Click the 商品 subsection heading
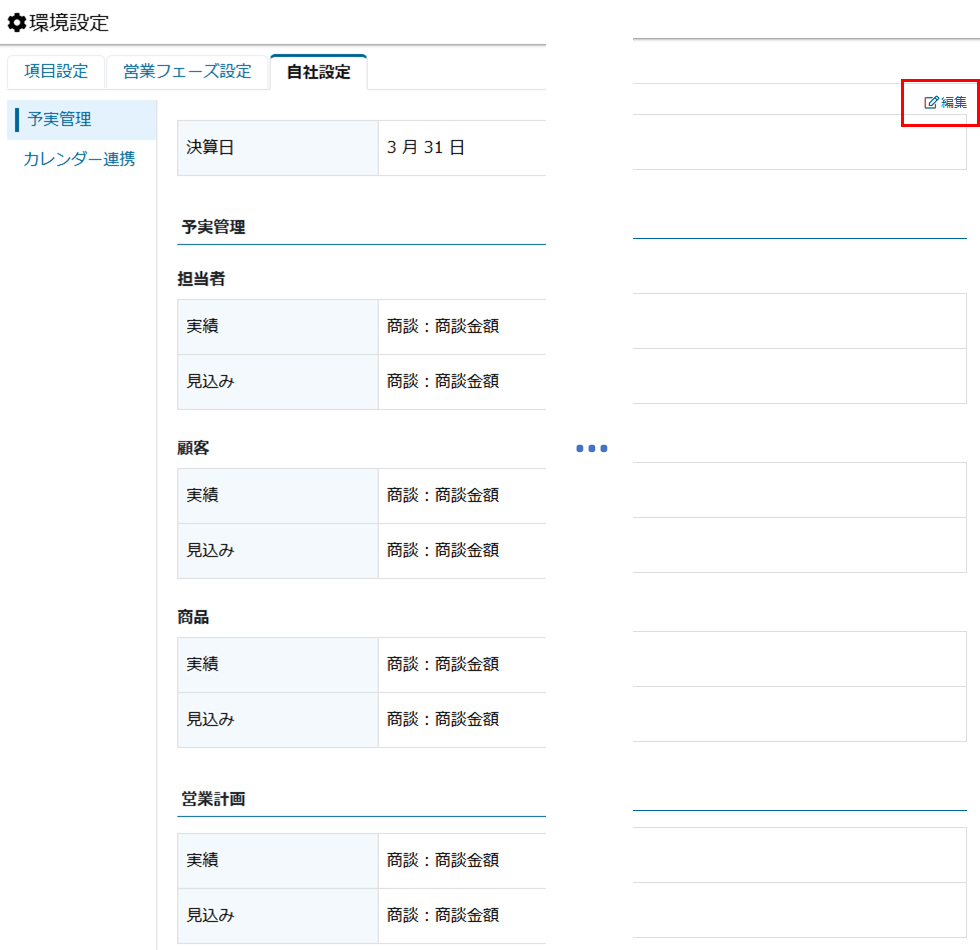The width and height of the screenshot is (980, 950). pyautogui.click(x=193, y=618)
